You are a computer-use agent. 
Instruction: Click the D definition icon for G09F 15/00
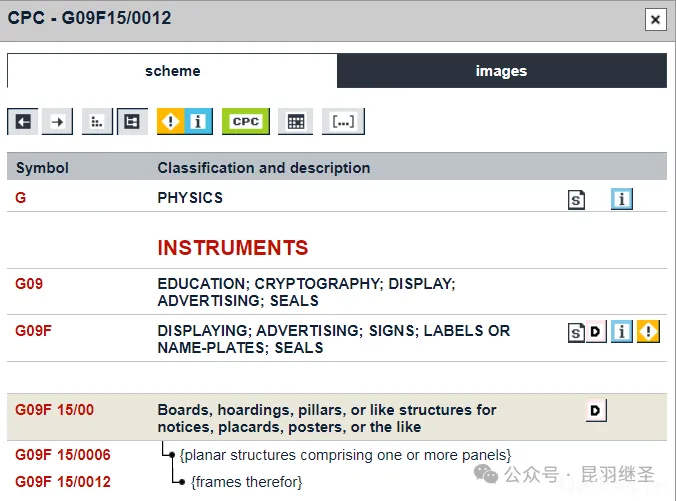pos(595,410)
